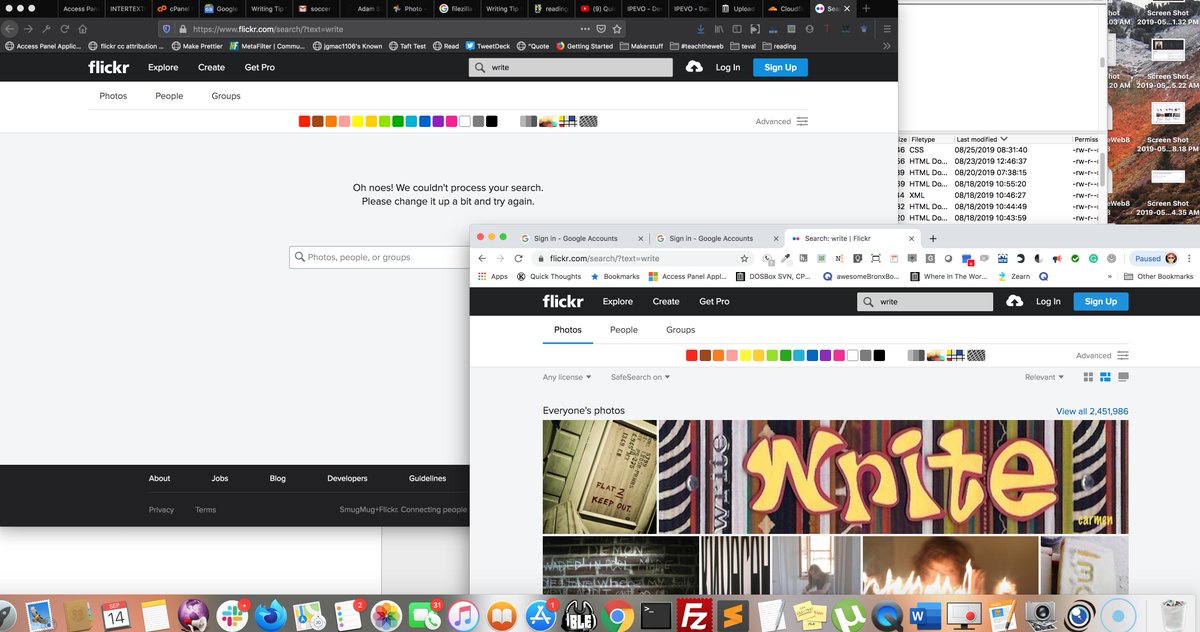The image size is (1200, 632).
Task: Reload the page in Chrome
Action: pos(518,258)
